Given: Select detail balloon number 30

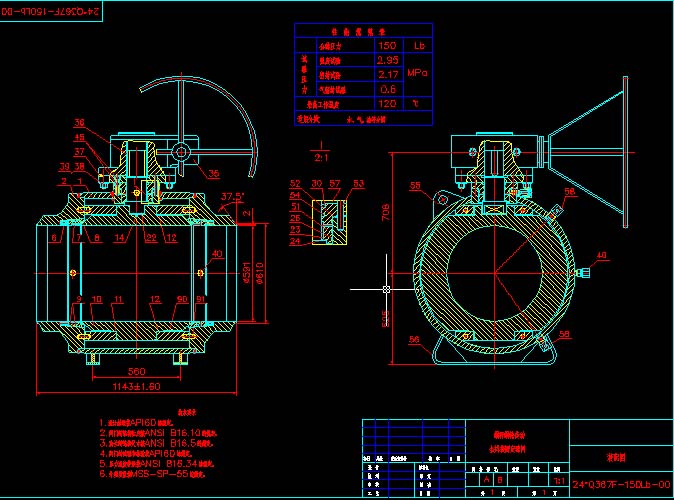Looking at the screenshot, I should pyautogui.click(x=317, y=184).
